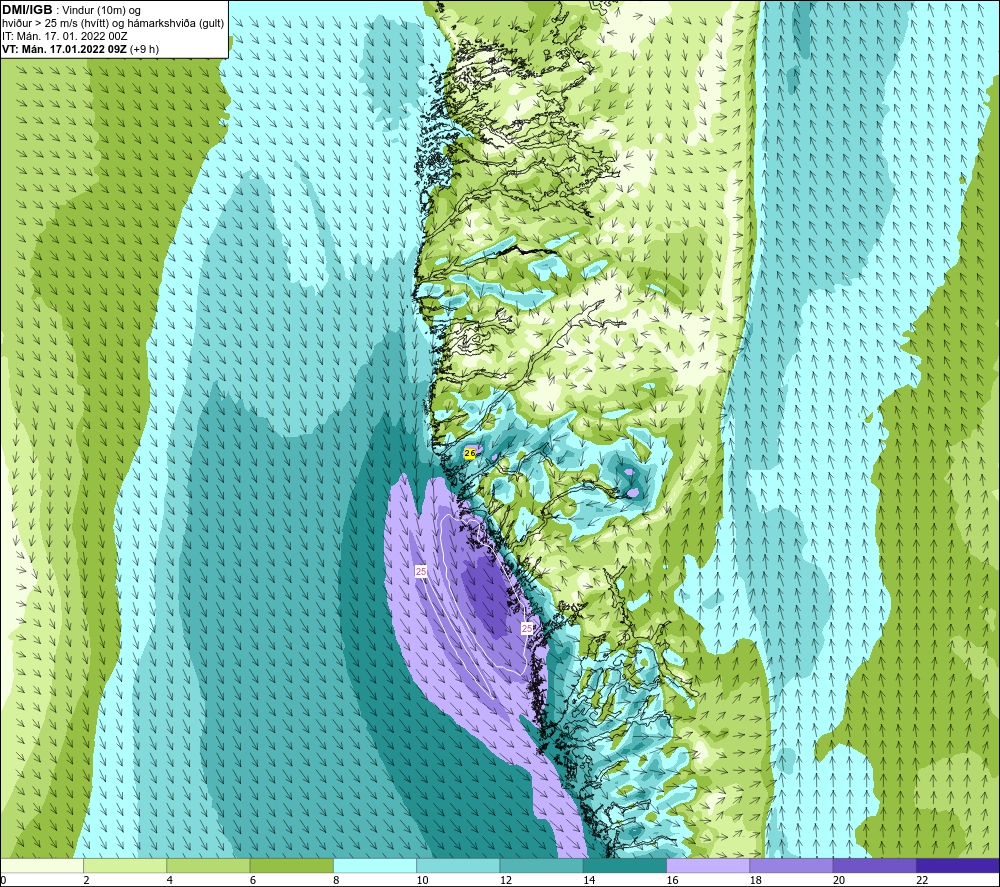Image resolution: width=1000 pixels, height=887 pixels.
Task: Click the scale value 20
Action: (839, 880)
